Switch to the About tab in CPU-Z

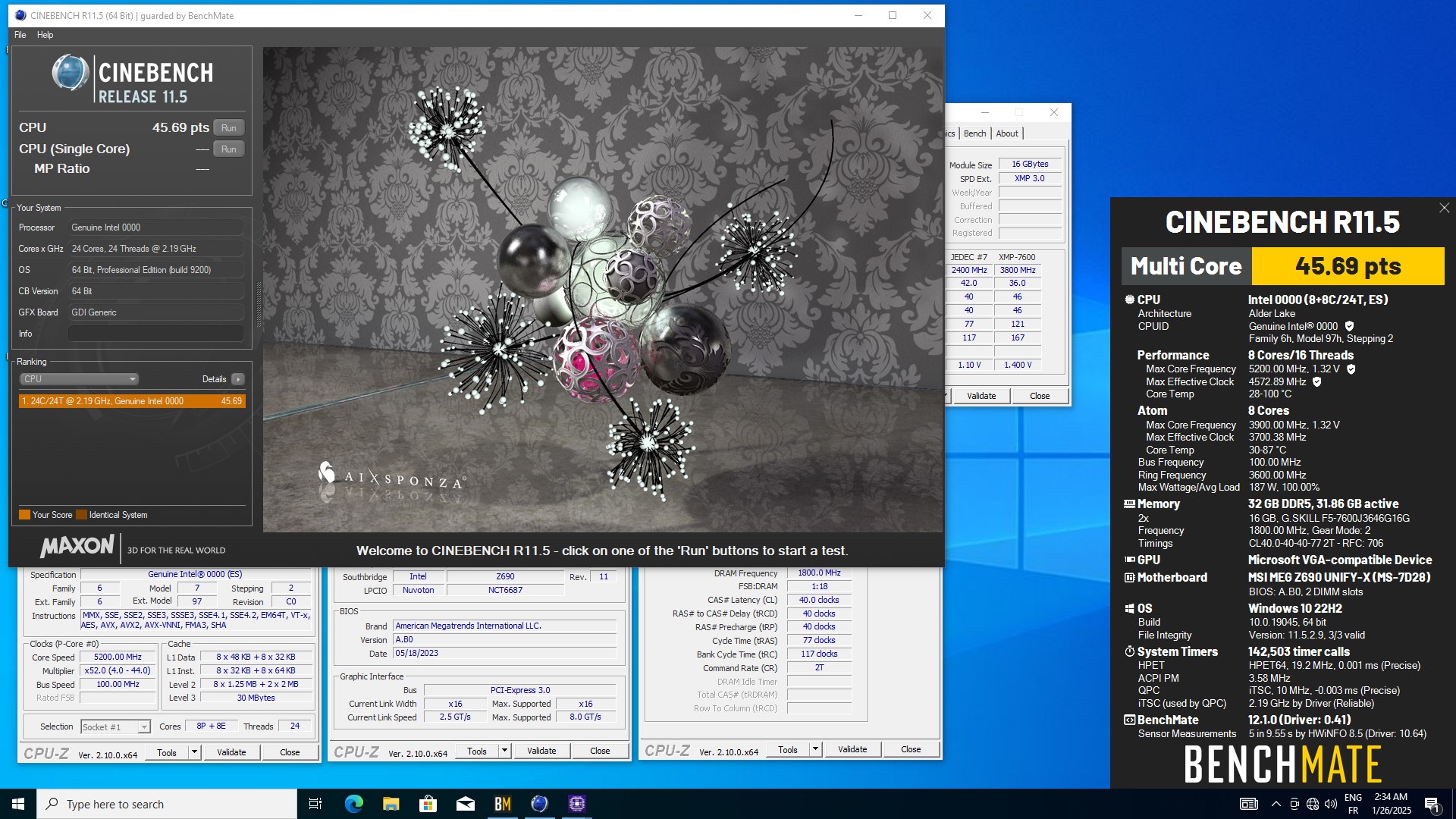coord(1007,133)
